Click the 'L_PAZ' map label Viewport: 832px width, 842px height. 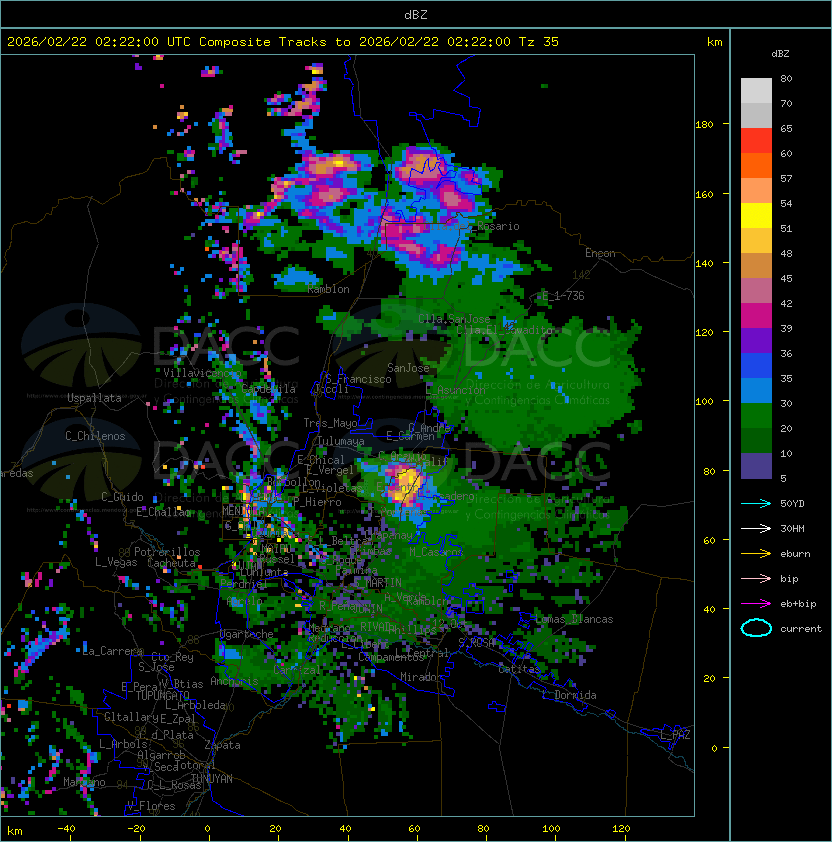(x=675, y=735)
